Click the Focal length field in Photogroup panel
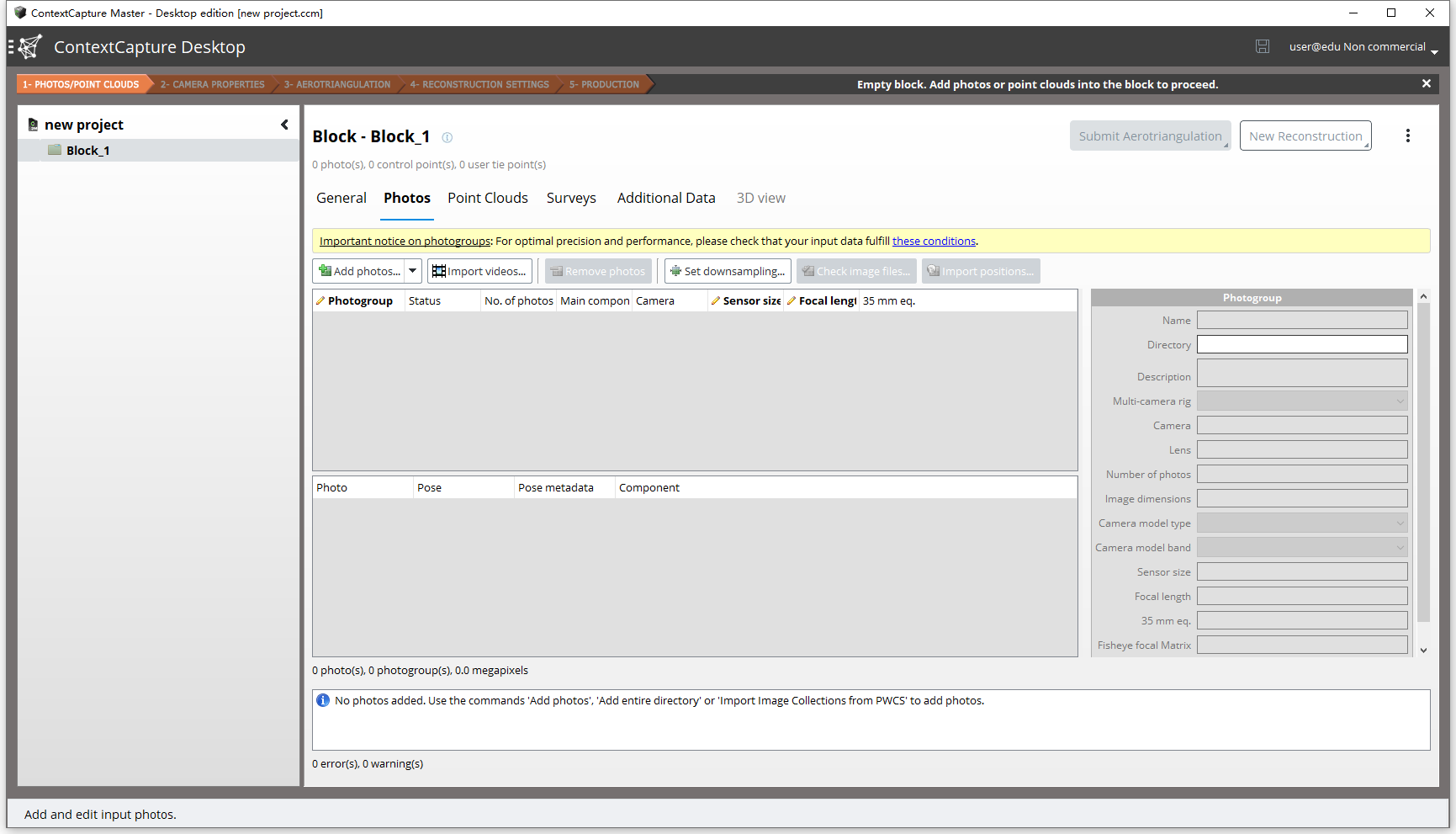1456x834 pixels. 1302,596
